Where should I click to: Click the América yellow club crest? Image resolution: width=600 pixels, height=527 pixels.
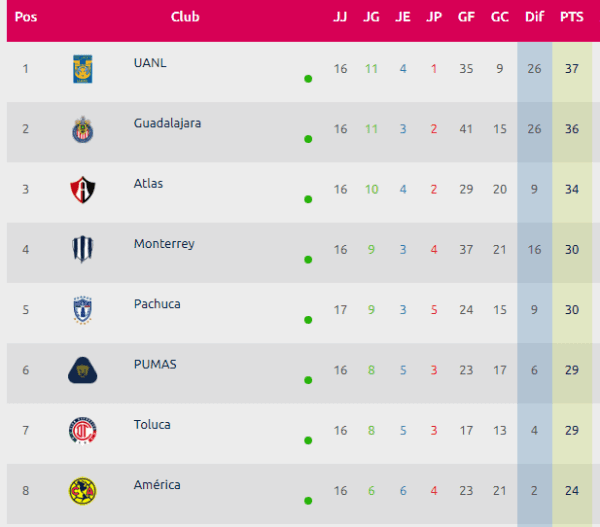tap(83, 491)
